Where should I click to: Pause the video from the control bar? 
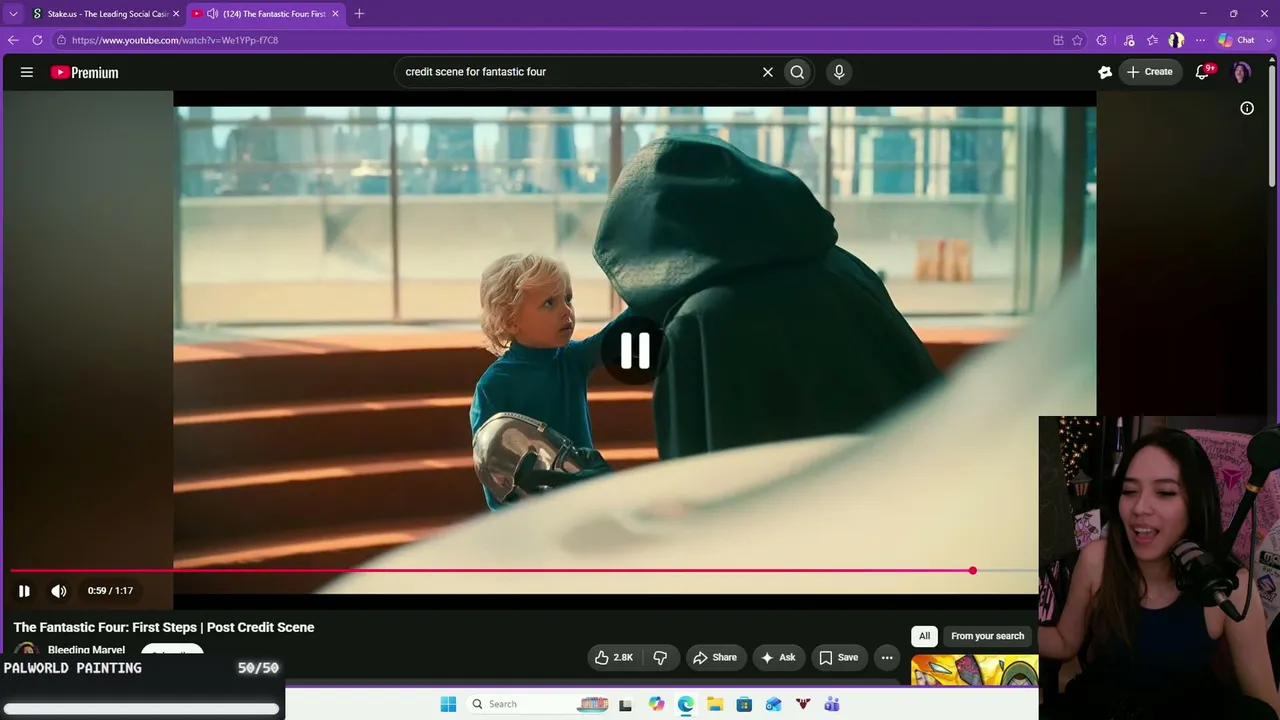[24, 591]
